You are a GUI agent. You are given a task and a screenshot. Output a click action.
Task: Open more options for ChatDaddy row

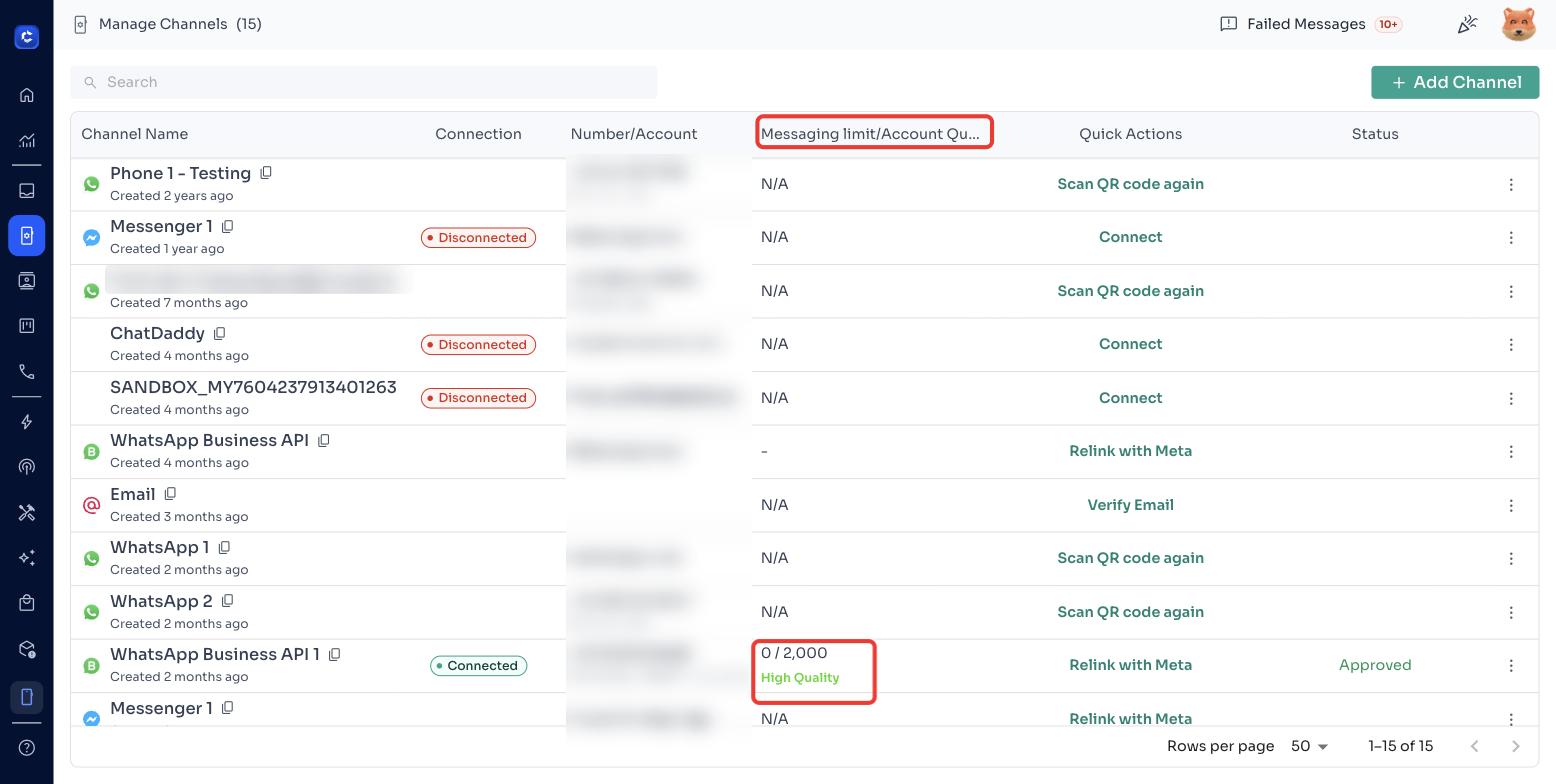1511,344
